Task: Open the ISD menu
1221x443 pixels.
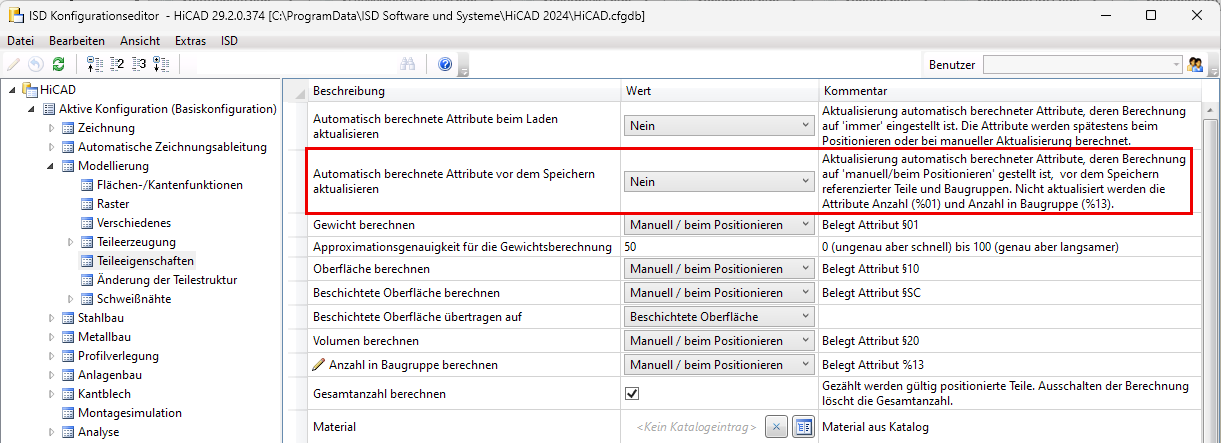Action: tap(230, 41)
